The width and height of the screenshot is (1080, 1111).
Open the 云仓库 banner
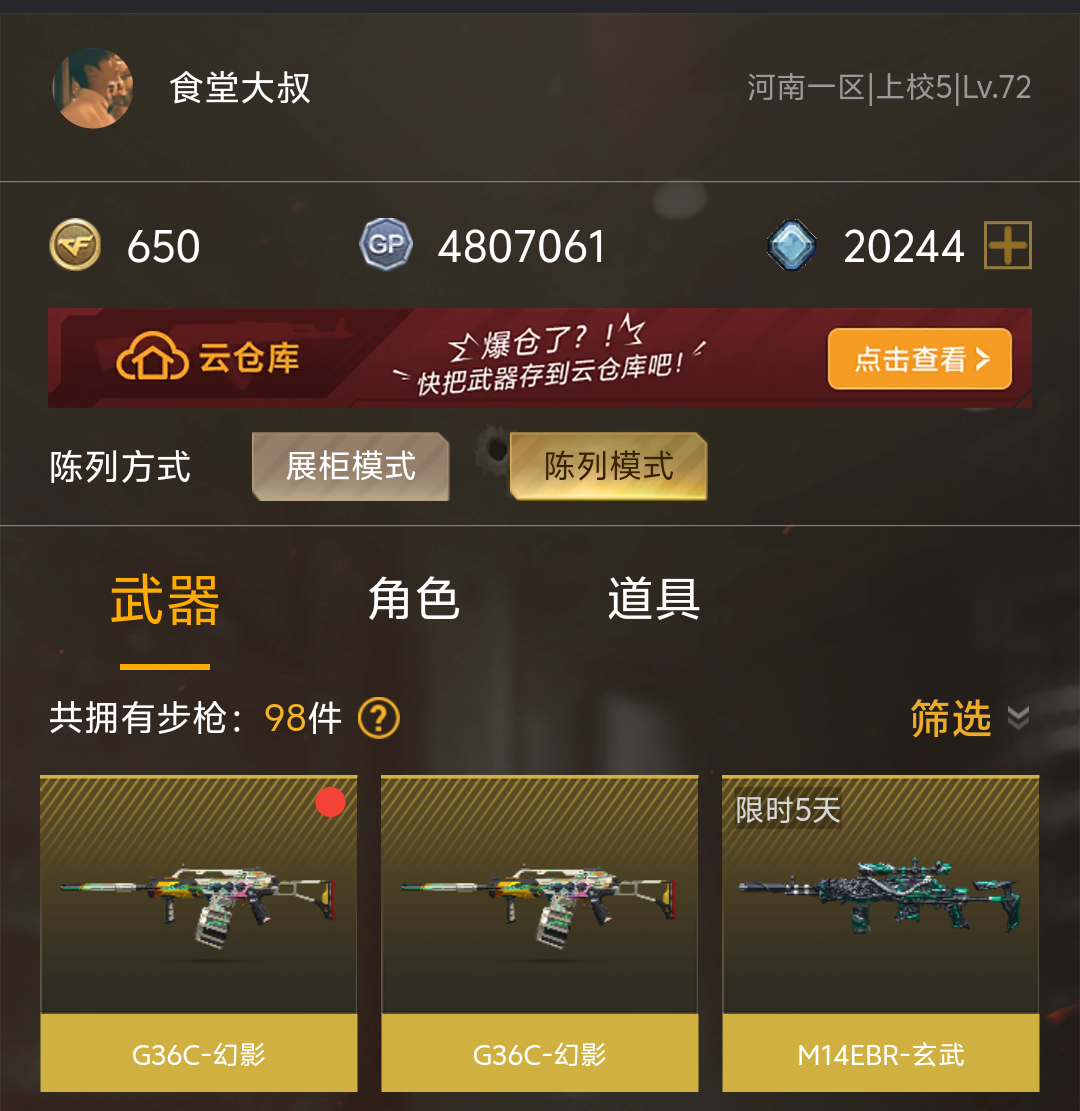pyautogui.click(x=540, y=358)
